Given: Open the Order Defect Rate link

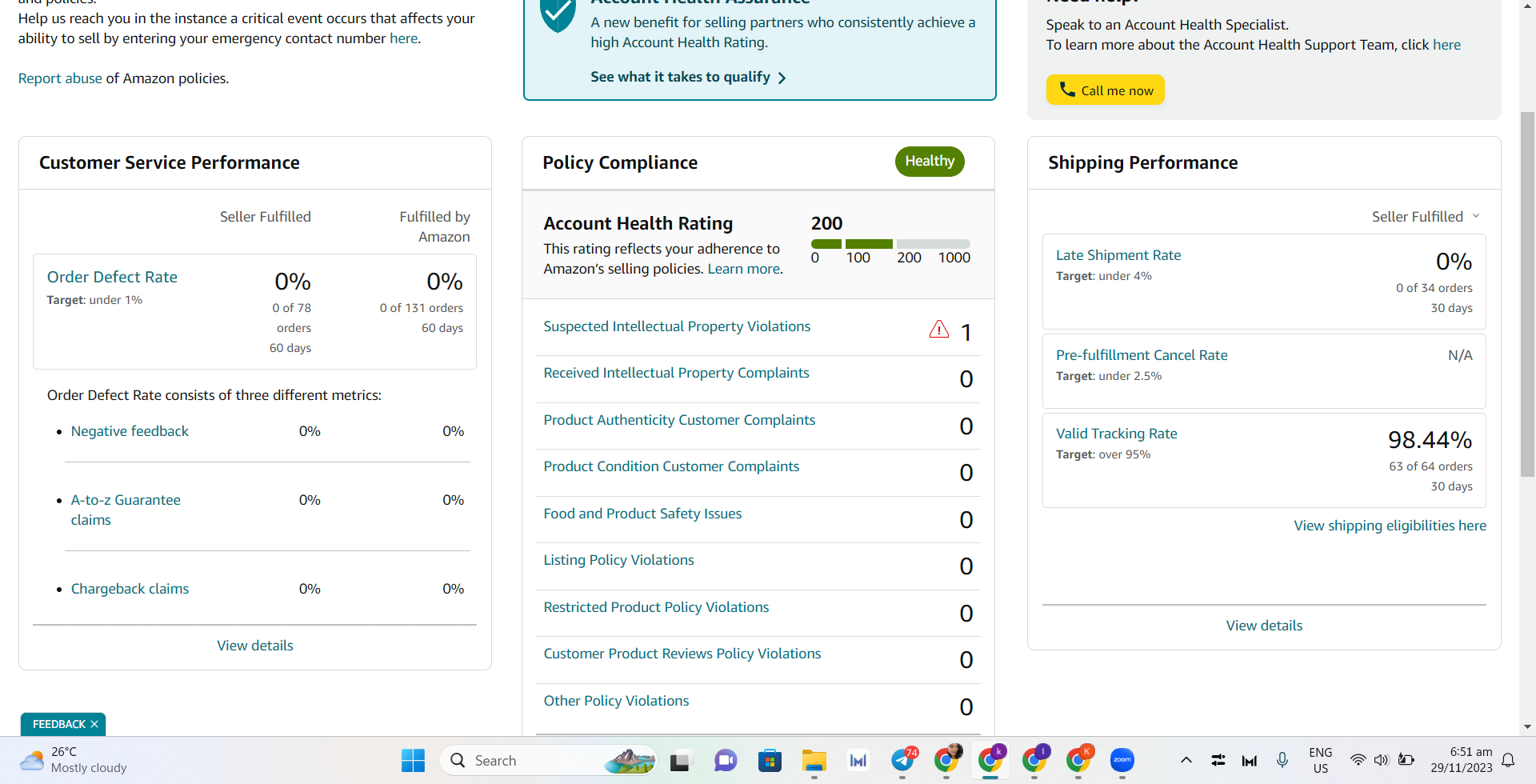Looking at the screenshot, I should coord(112,277).
